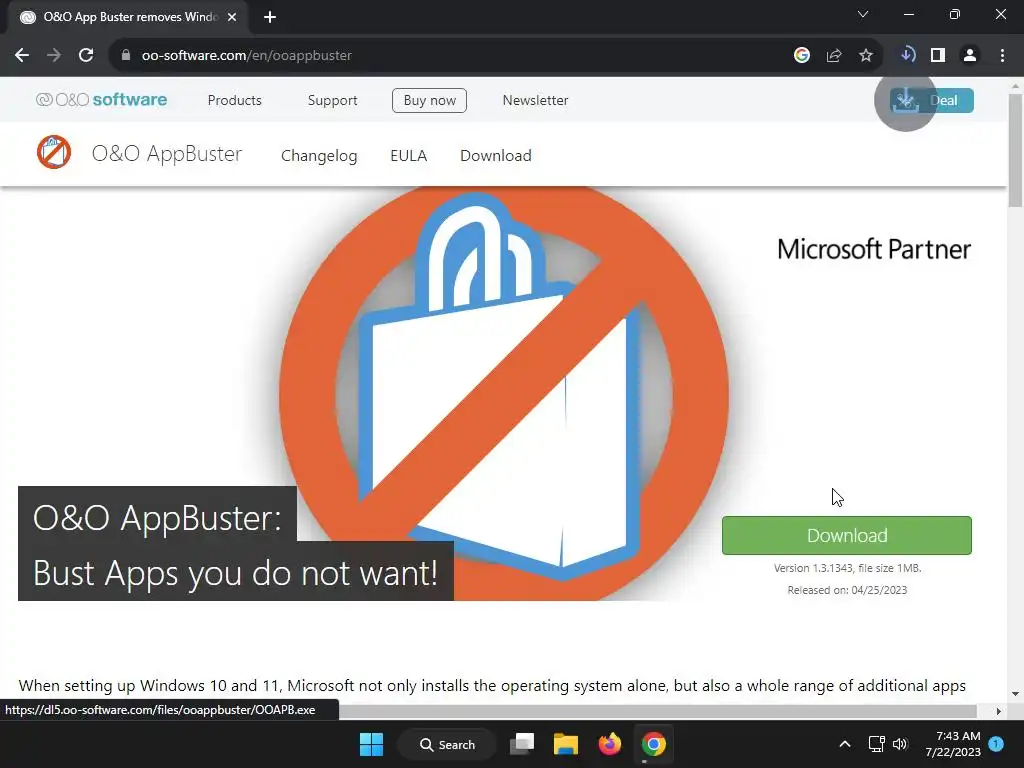Open File Explorer from taskbar
The height and width of the screenshot is (768, 1024).
[x=566, y=744]
